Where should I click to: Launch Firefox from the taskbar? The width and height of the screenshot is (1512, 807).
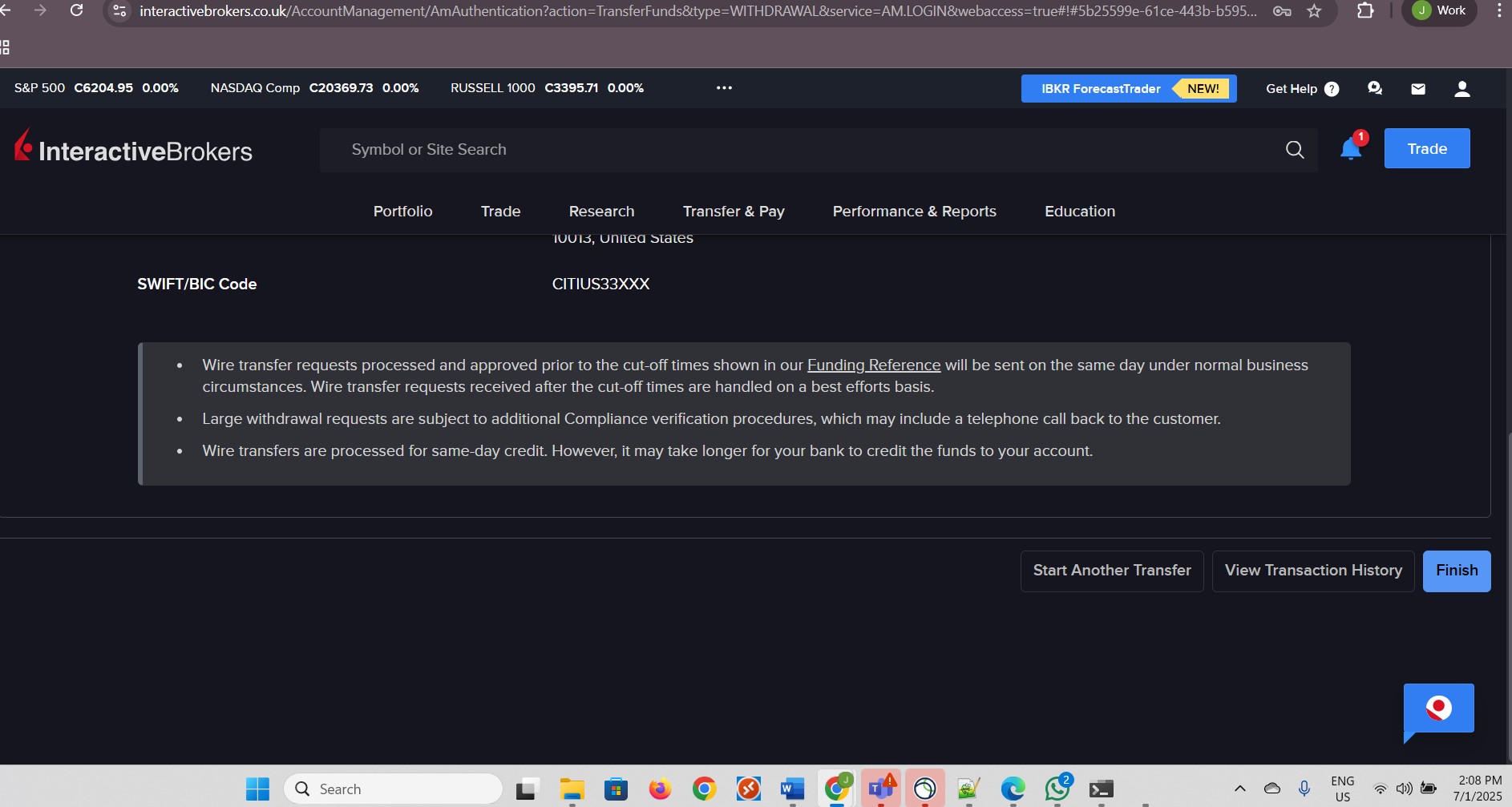coord(660,789)
